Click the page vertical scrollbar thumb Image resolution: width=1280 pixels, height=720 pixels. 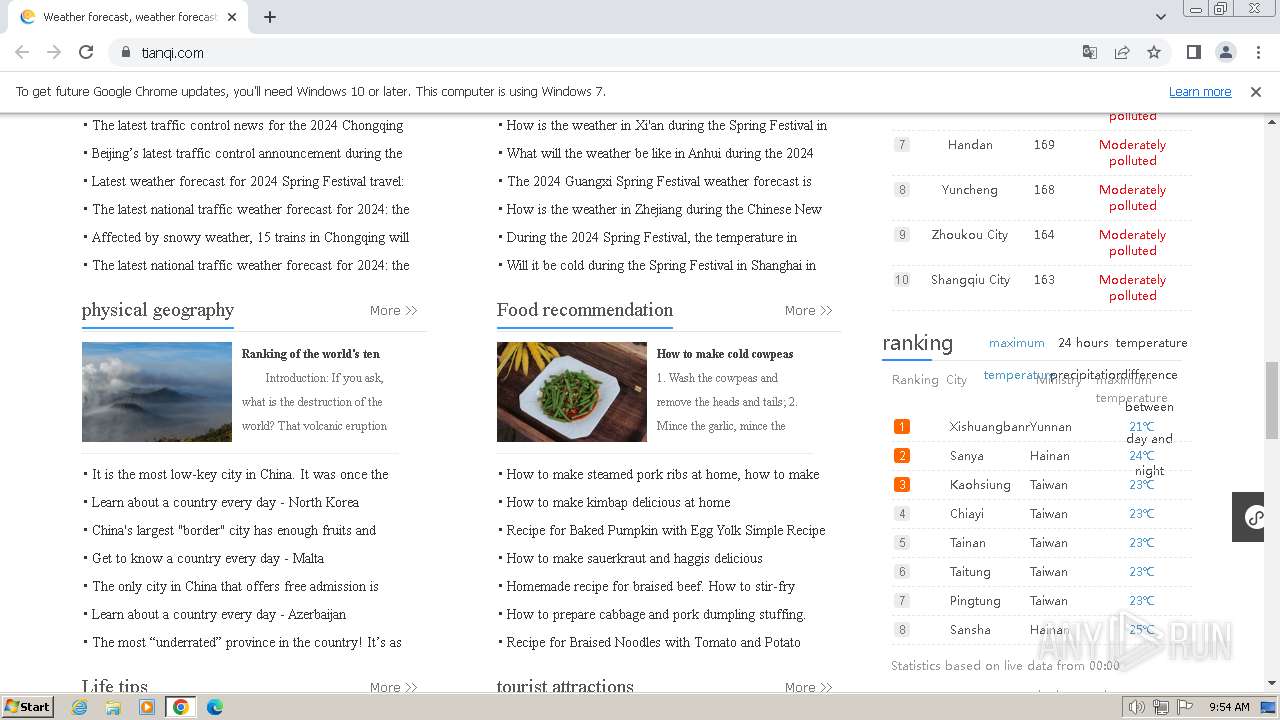click(1271, 400)
